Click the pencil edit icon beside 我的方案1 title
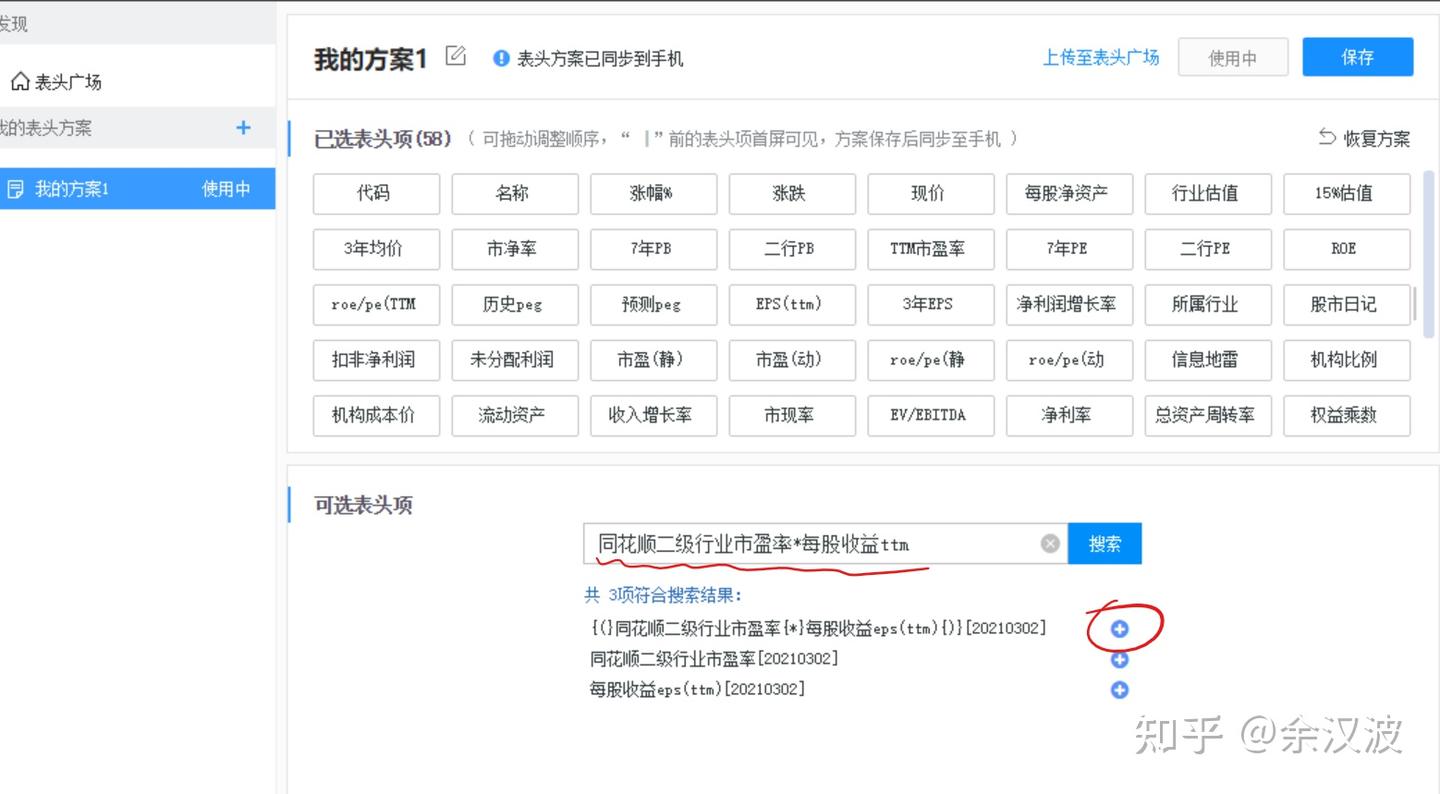This screenshot has height=794, width=1440. pyautogui.click(x=454, y=57)
